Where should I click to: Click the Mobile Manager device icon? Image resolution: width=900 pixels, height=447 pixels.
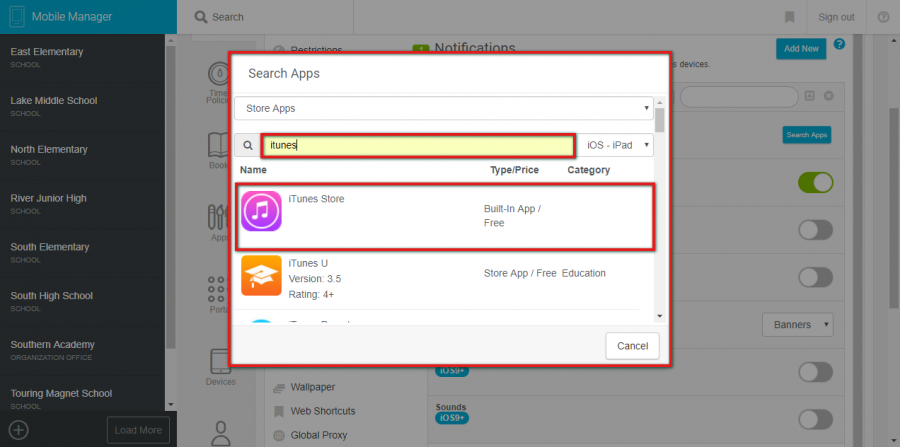(17, 17)
